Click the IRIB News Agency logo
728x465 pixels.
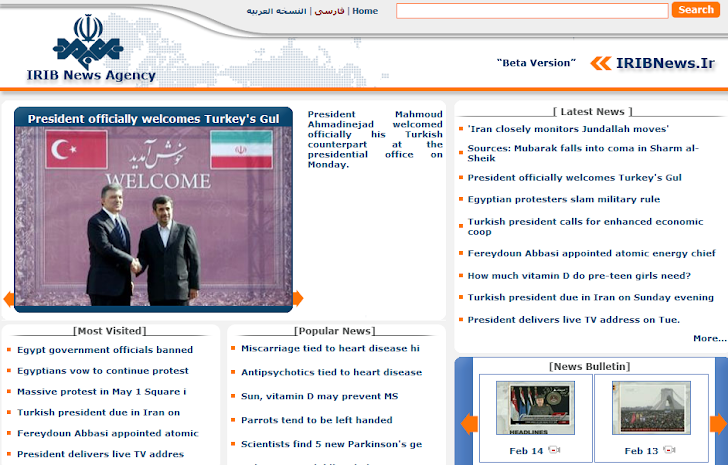tap(91, 48)
